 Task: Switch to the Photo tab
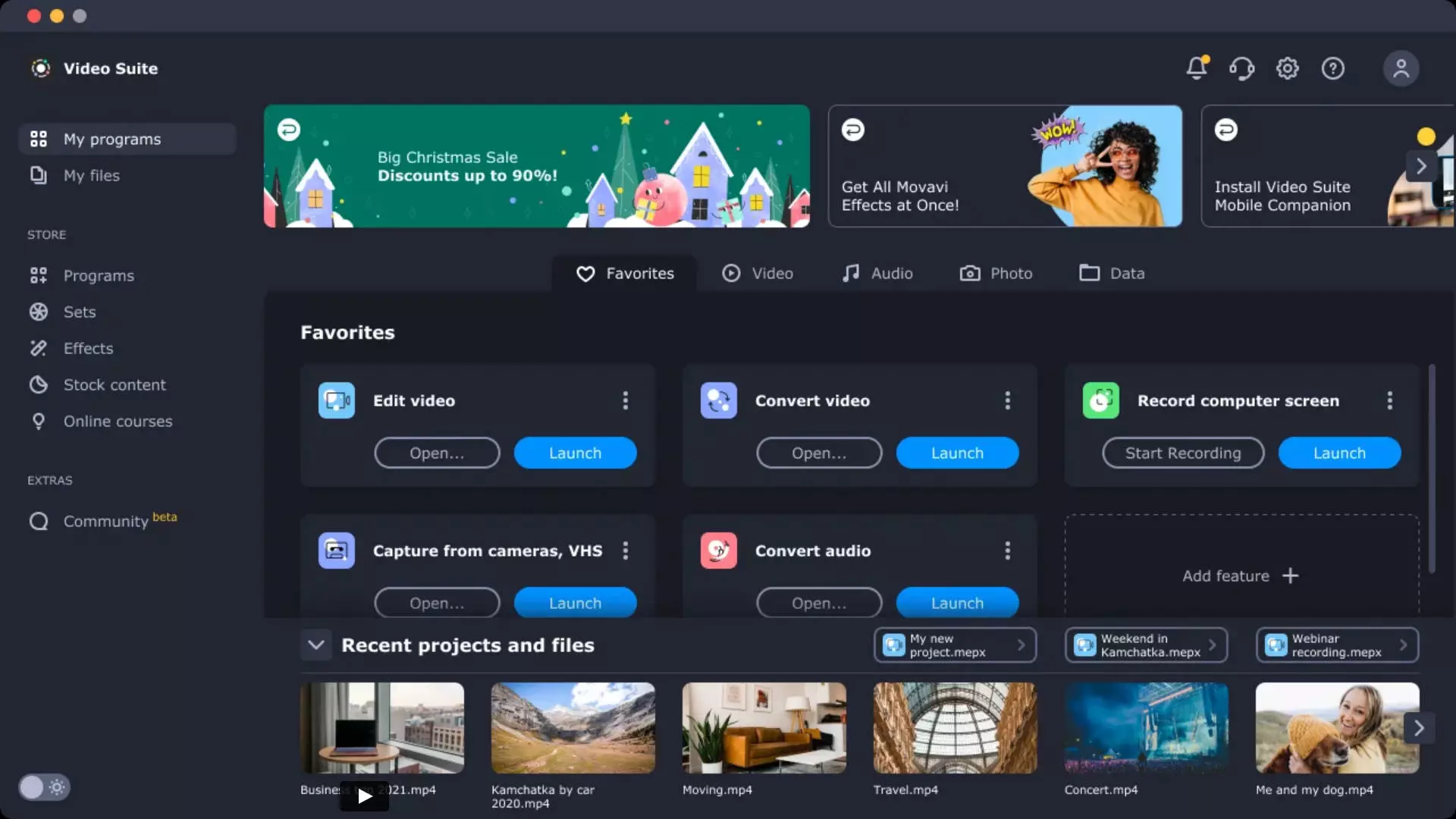[x=996, y=273]
